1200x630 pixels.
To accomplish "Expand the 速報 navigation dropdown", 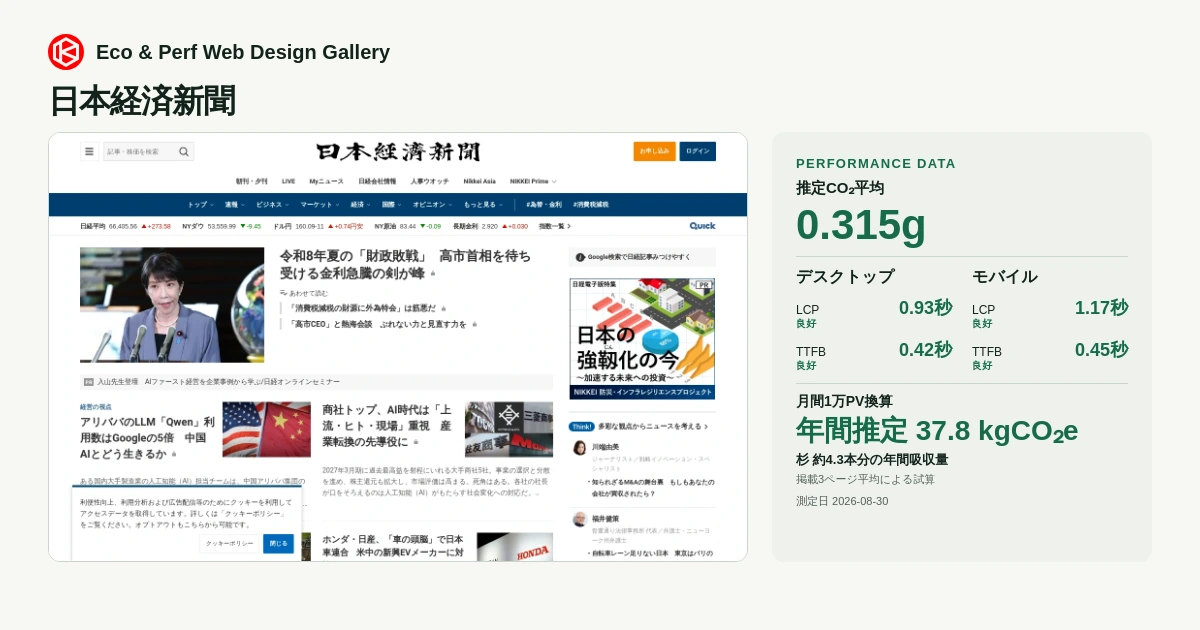I will [x=233, y=204].
